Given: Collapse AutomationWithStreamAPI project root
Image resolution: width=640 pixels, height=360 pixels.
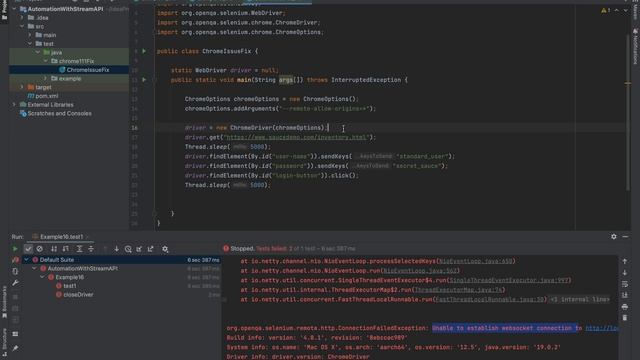Looking at the screenshot, I should coord(14,9).
